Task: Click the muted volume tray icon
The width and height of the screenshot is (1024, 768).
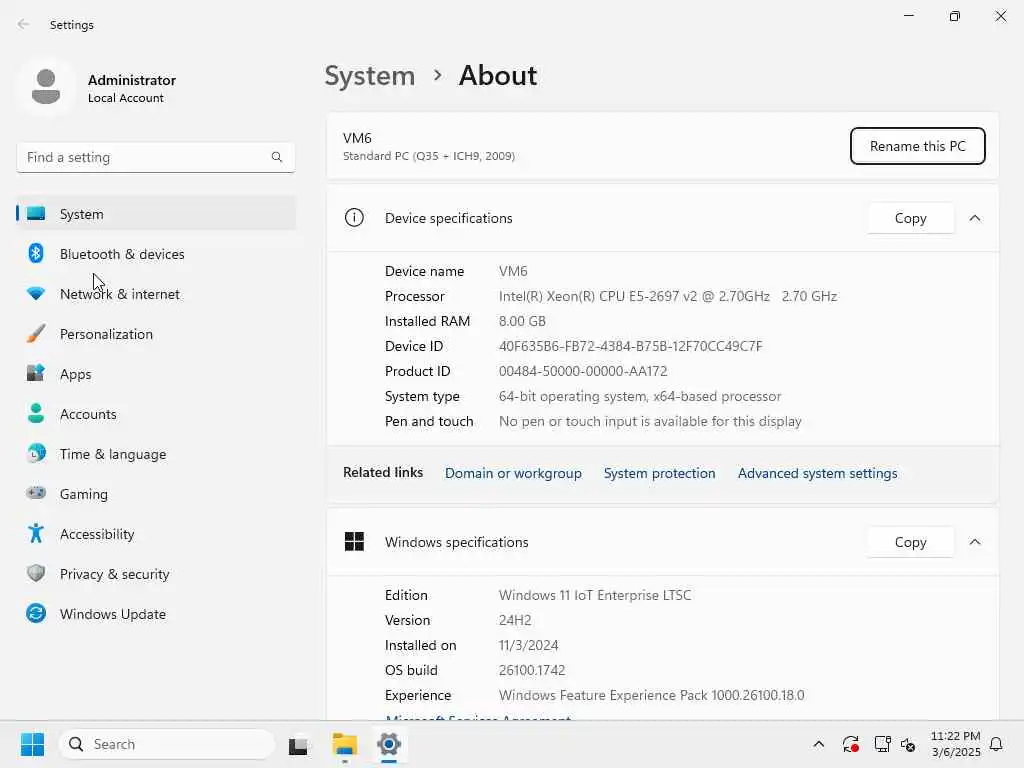Action: click(908, 744)
